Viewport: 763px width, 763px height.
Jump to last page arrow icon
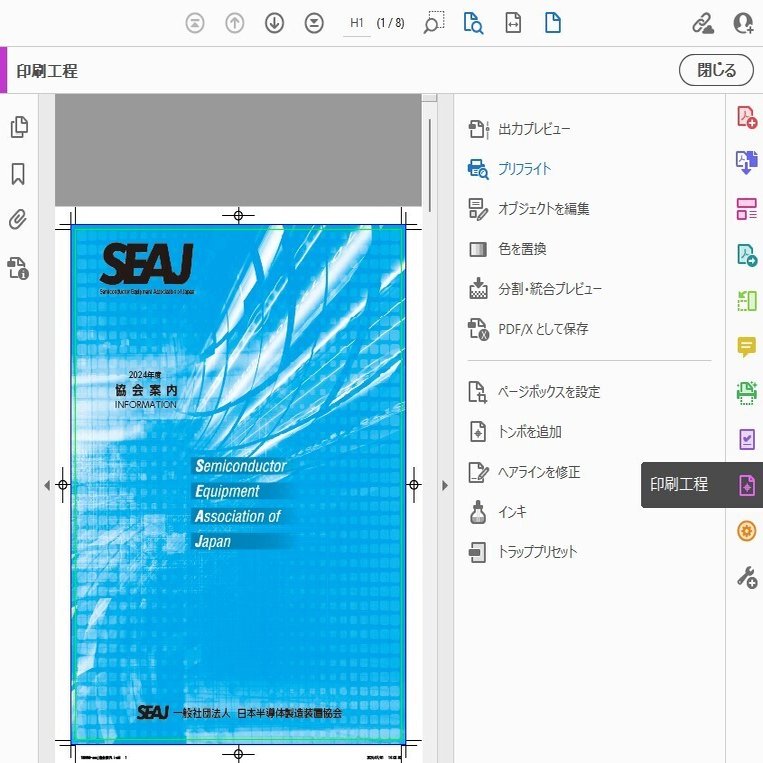[314, 23]
